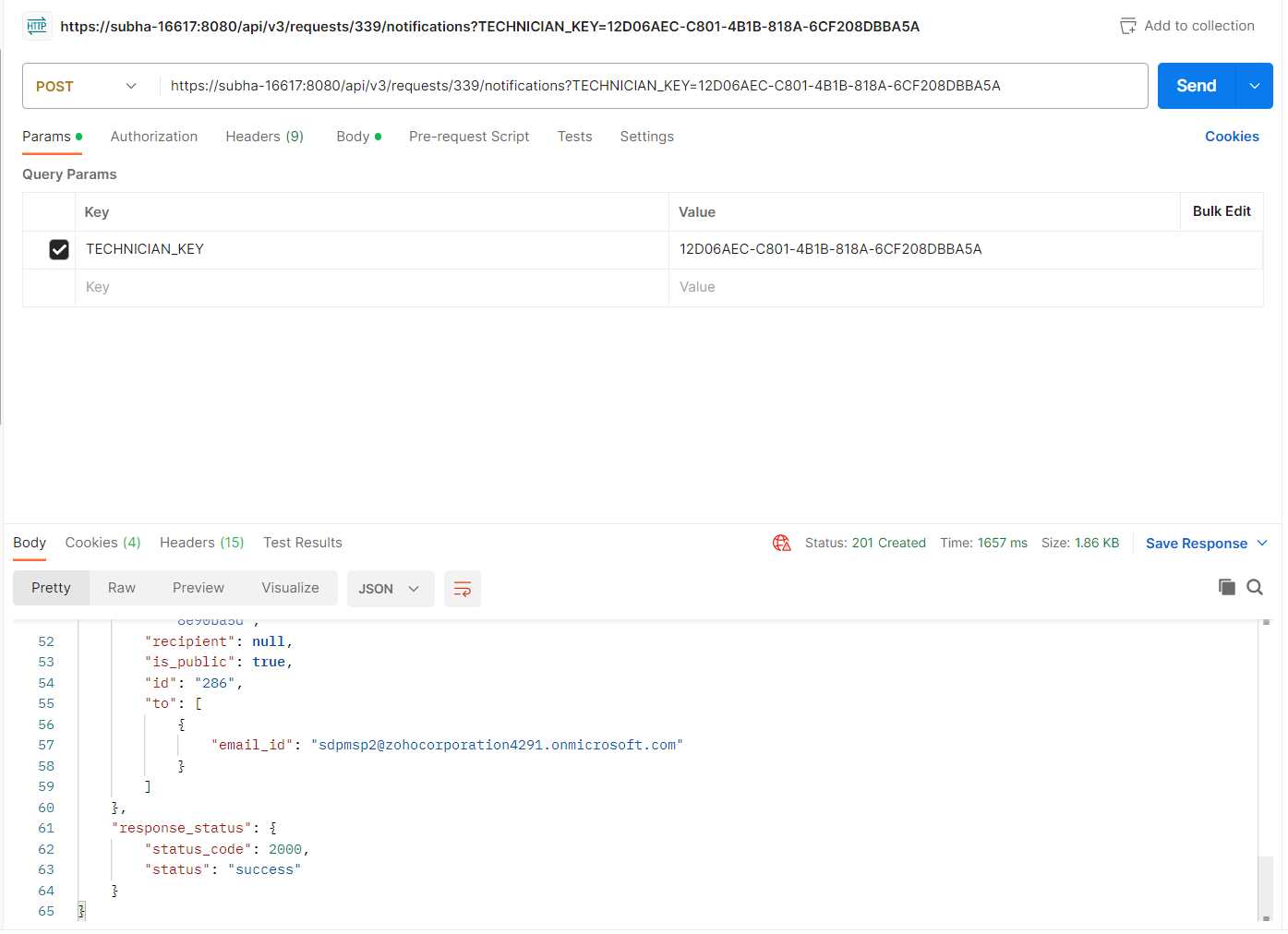
Task: Copy the response body with the copy icon
Action: (x=1226, y=587)
